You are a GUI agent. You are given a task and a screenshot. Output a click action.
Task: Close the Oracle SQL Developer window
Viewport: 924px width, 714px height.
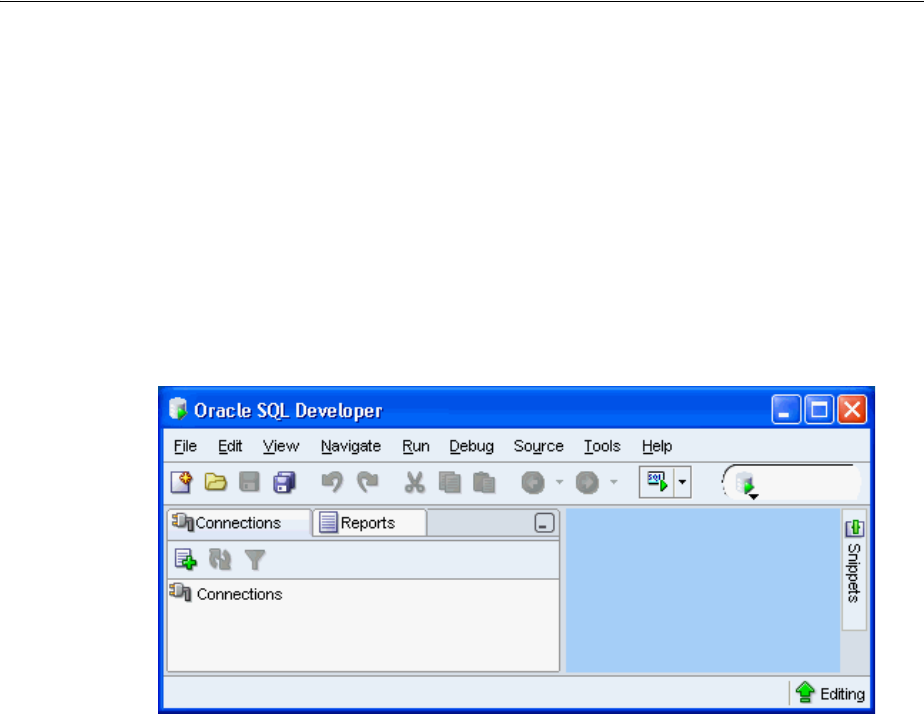click(x=852, y=409)
